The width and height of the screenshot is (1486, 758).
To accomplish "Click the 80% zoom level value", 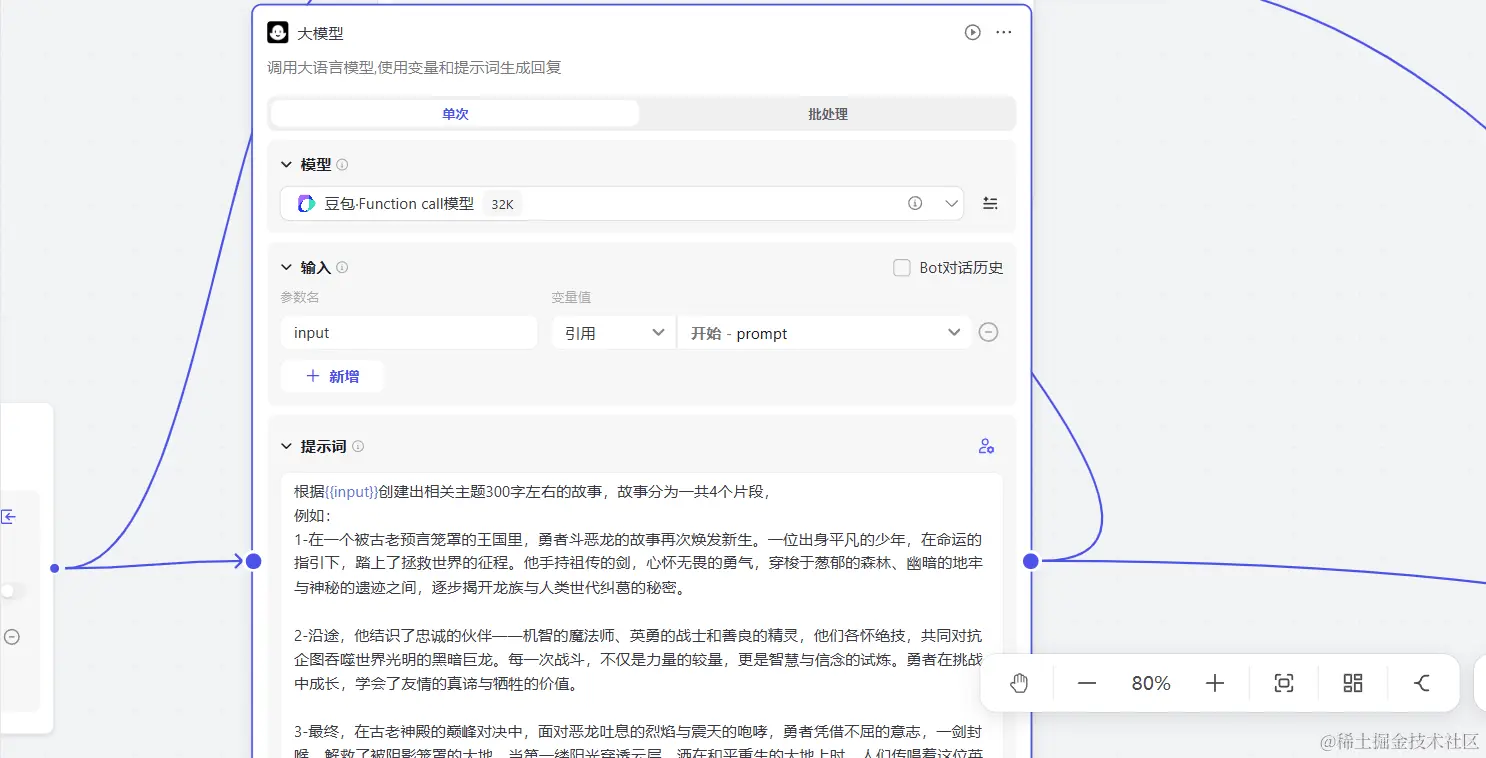I will coord(1151,683).
